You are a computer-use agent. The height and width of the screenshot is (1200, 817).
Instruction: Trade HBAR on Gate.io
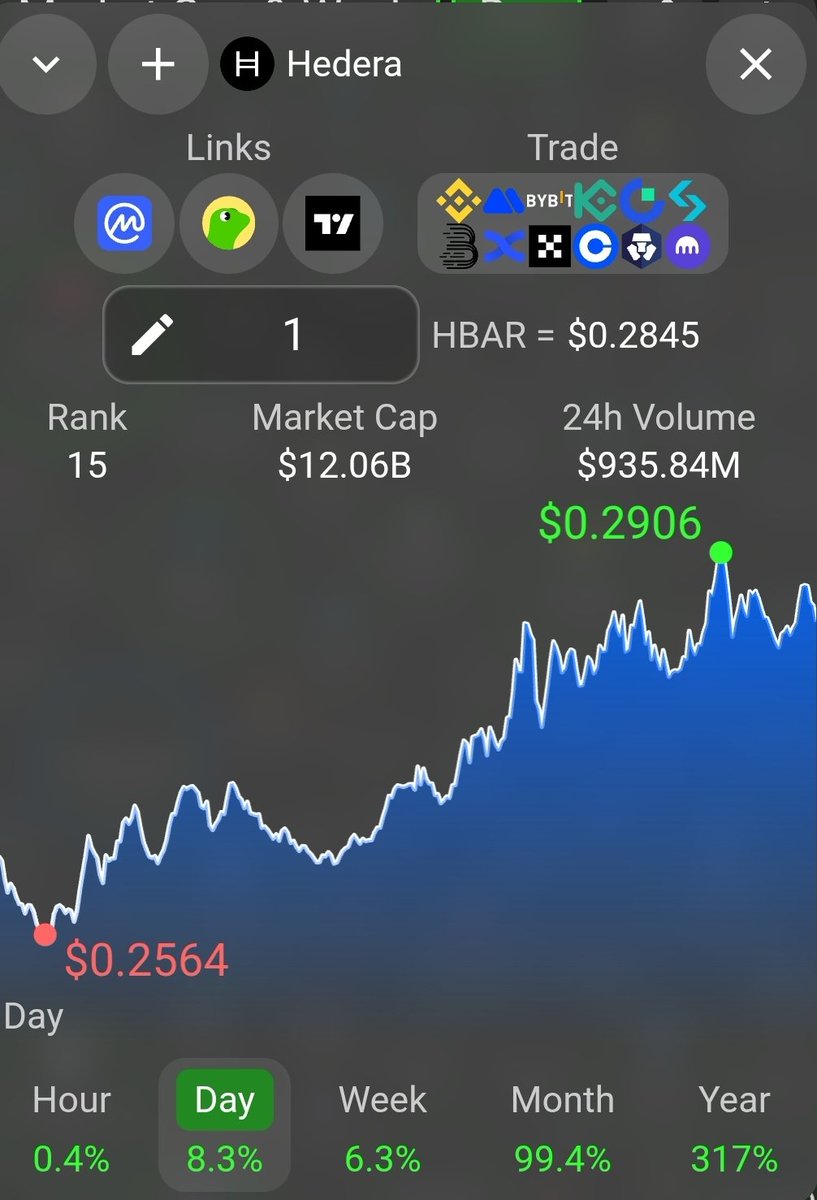coord(641,201)
